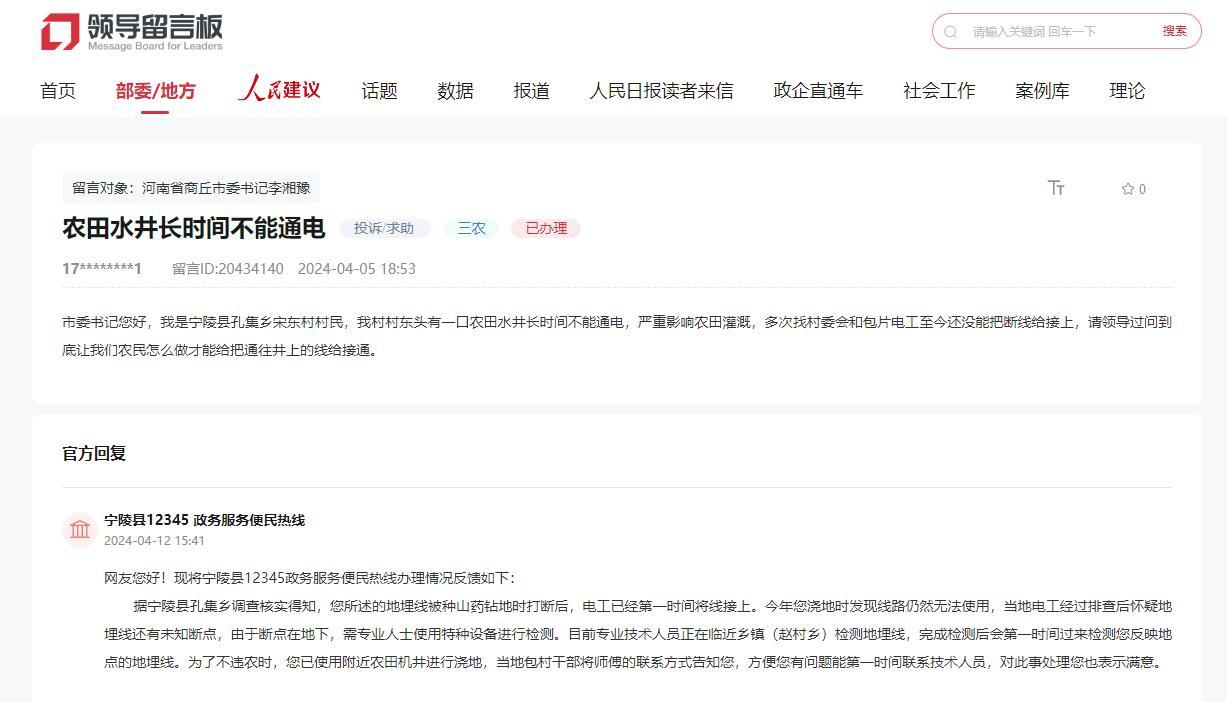Viewport: 1227px width, 702px height.
Task: Click the 理论 navigation item
Action: coord(1126,91)
